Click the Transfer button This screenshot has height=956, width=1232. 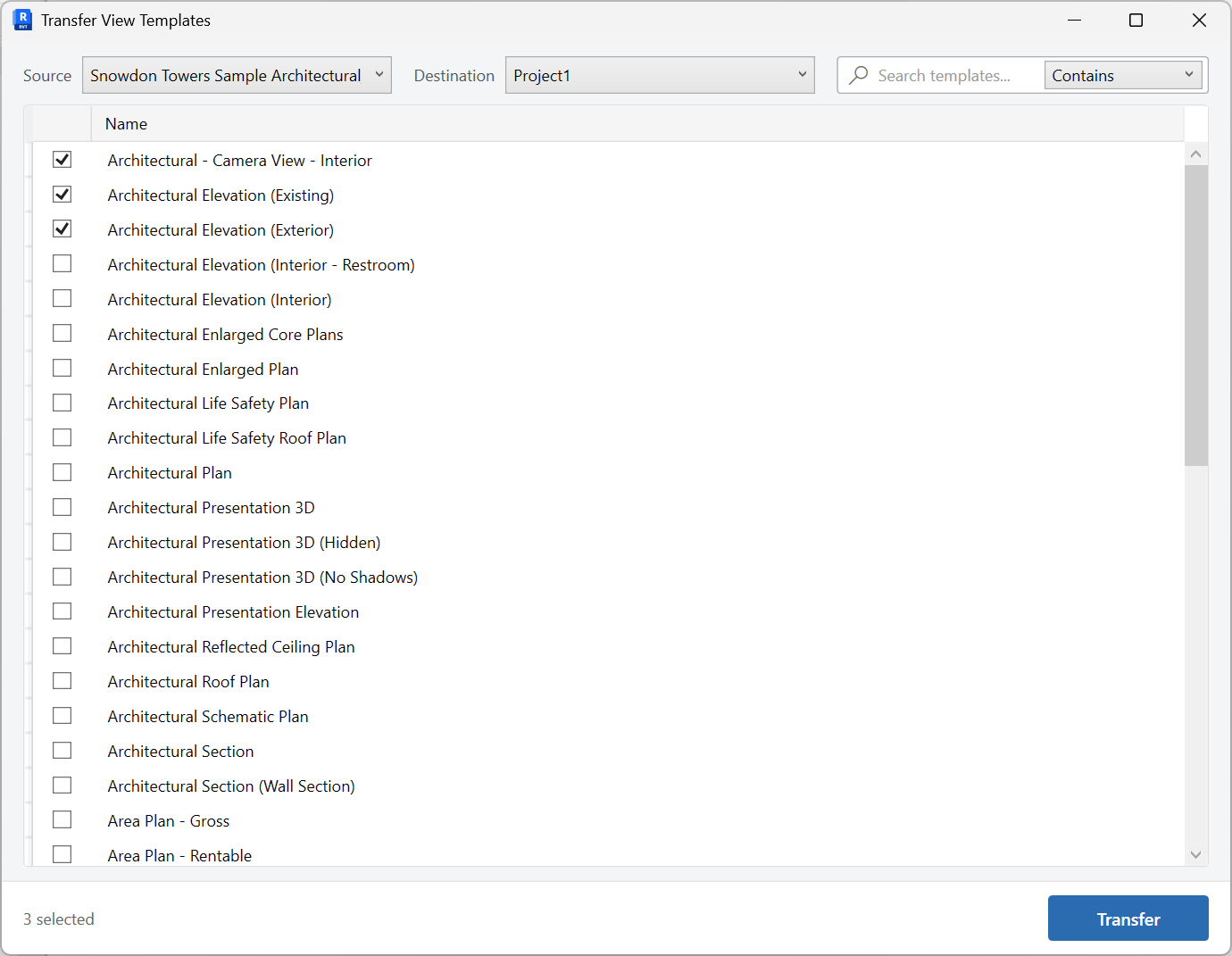tap(1128, 919)
